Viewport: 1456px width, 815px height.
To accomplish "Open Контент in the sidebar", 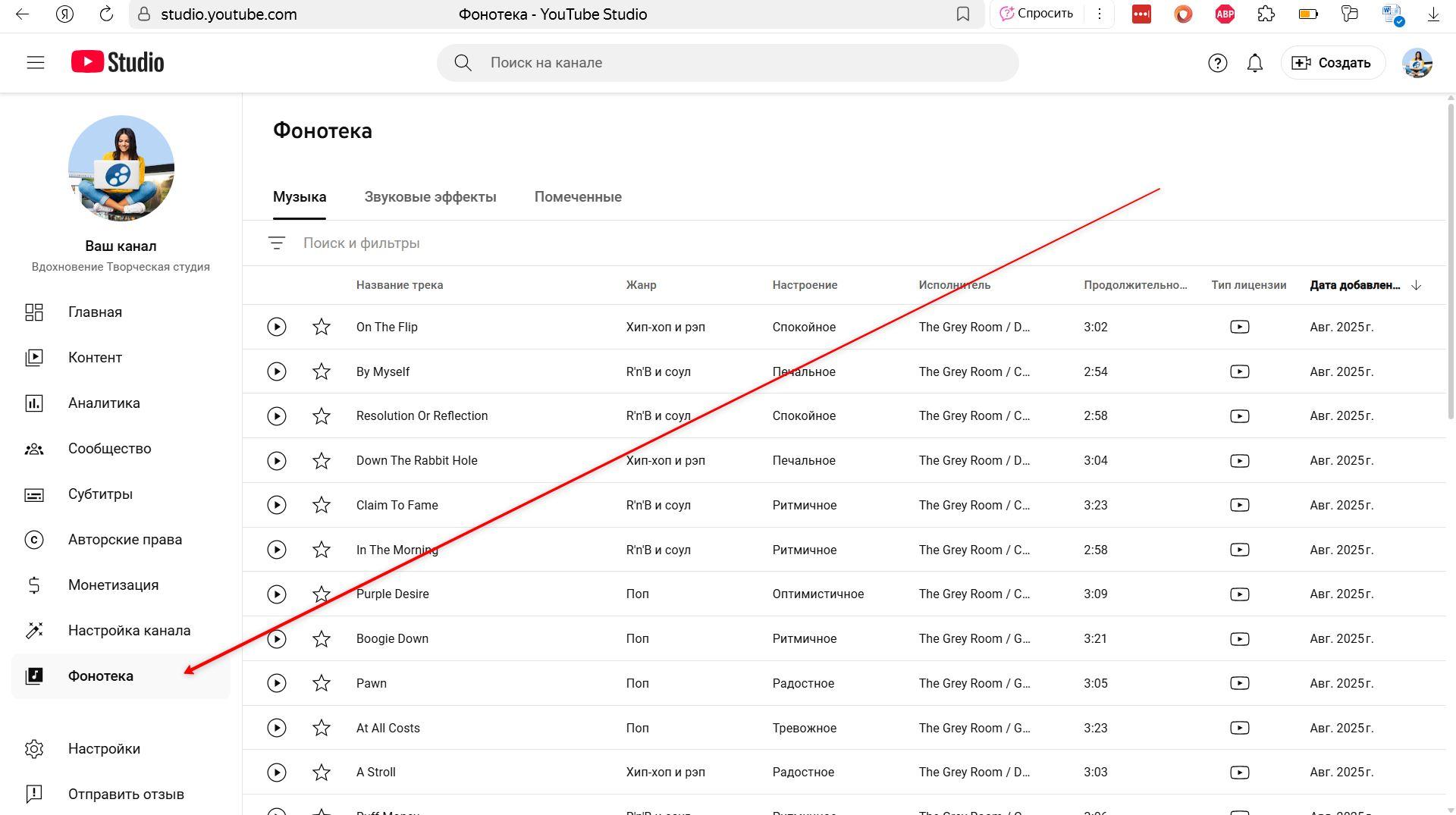I will coord(121,358).
